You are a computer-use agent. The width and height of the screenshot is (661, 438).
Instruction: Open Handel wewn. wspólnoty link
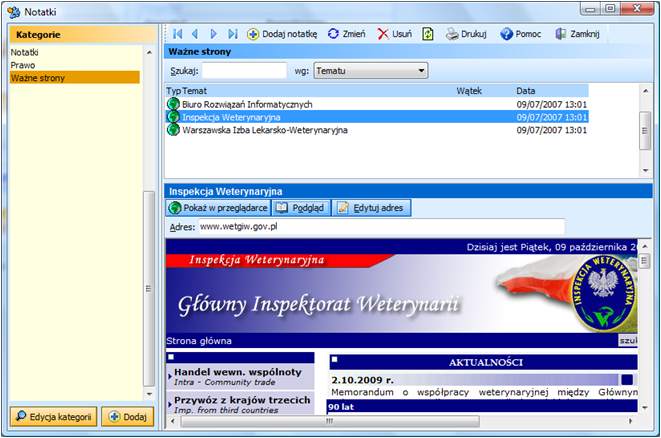click(238, 372)
